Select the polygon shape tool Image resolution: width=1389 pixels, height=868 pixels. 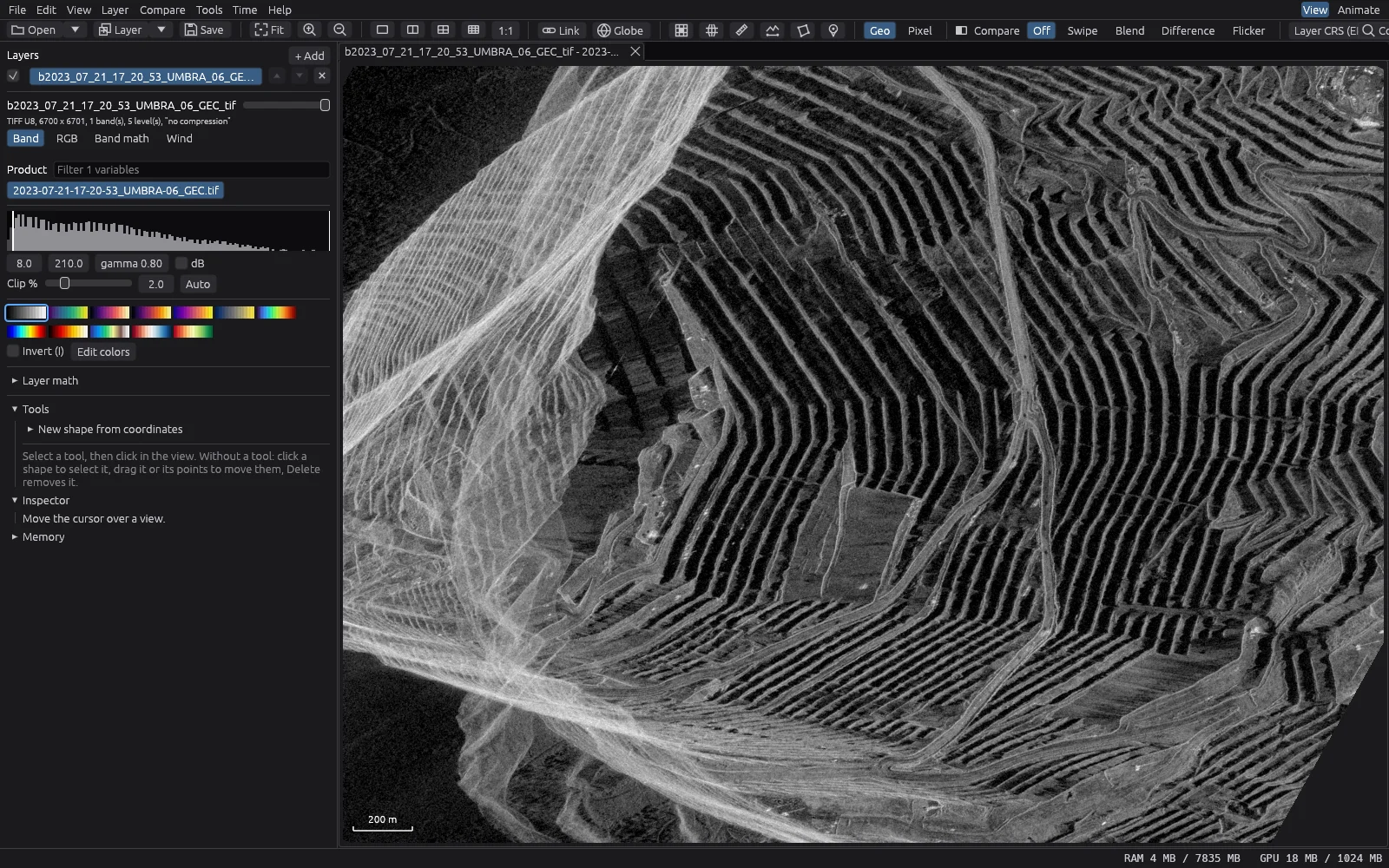[x=803, y=30]
